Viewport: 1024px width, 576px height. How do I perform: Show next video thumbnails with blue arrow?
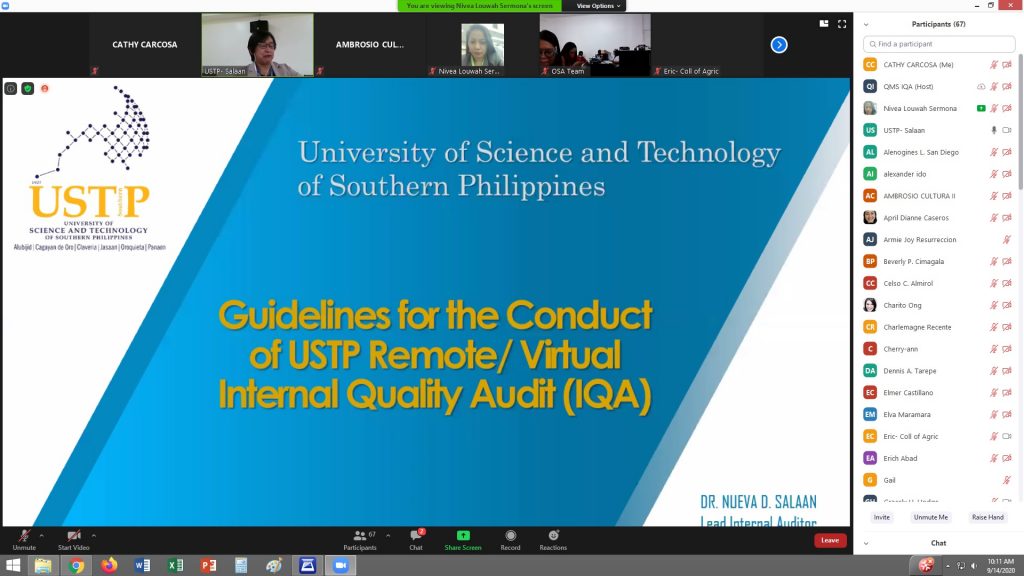coord(778,44)
